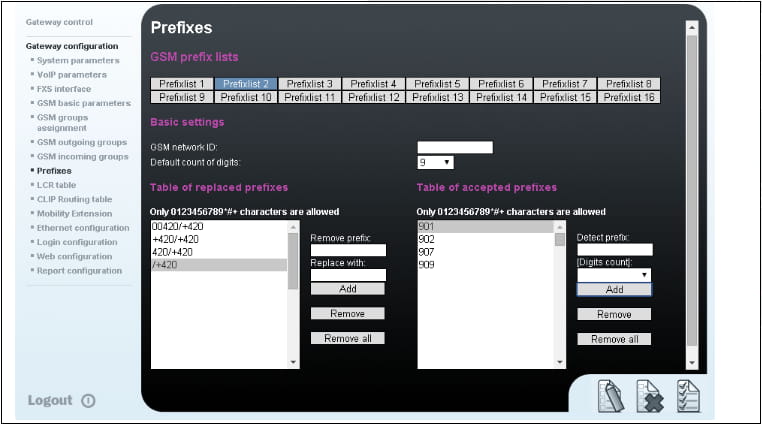The width and height of the screenshot is (762, 424).
Task: Open GSM basic parameters
Action: click(84, 103)
